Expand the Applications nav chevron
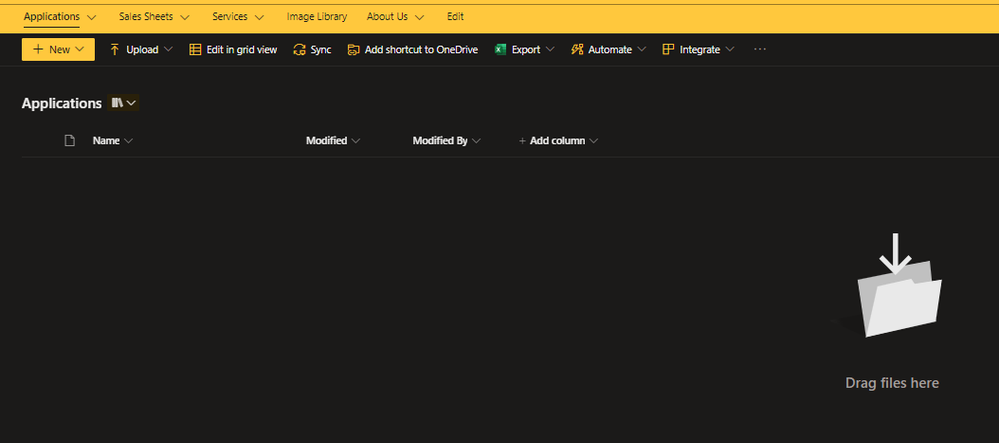 (91, 17)
